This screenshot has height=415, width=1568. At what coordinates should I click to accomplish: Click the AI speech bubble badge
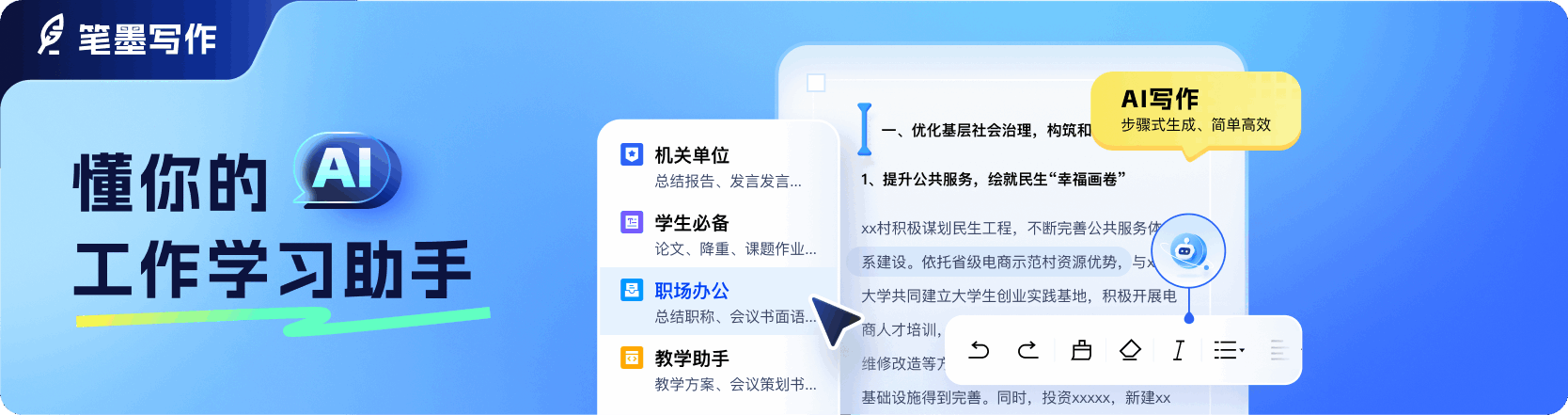coord(346,170)
